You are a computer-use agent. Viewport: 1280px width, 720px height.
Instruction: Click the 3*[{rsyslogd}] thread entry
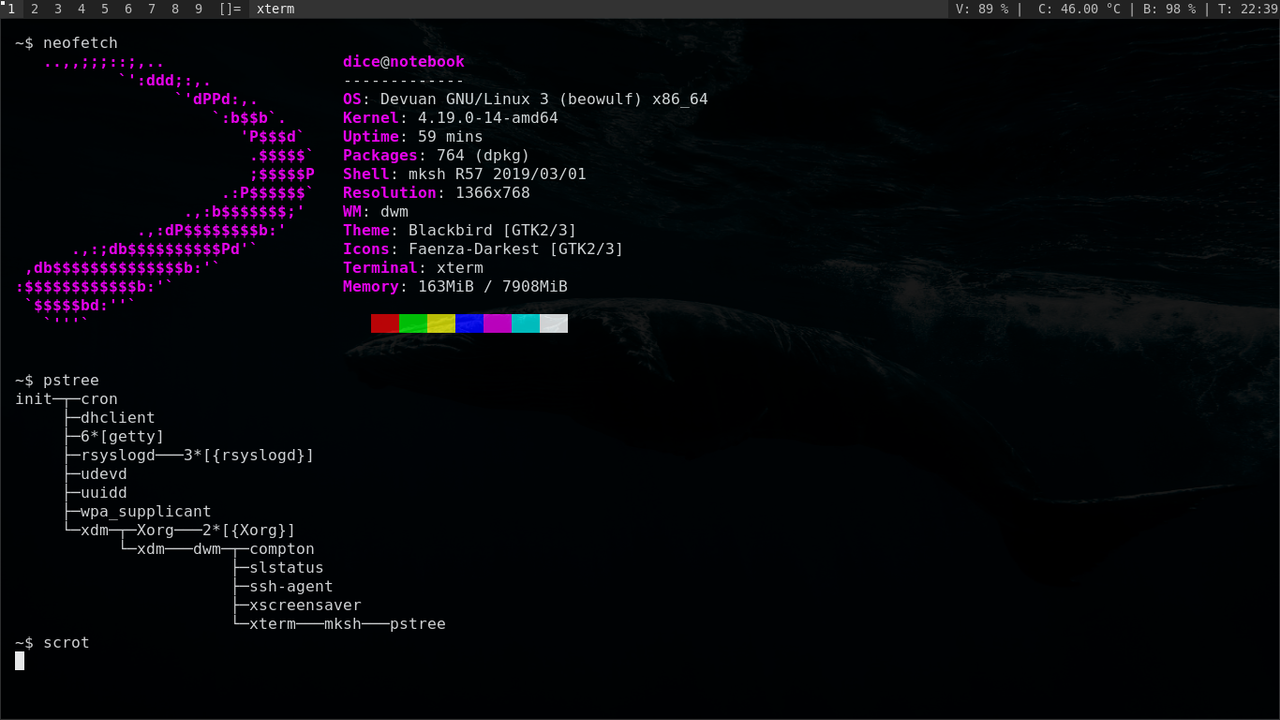[x=249, y=455]
